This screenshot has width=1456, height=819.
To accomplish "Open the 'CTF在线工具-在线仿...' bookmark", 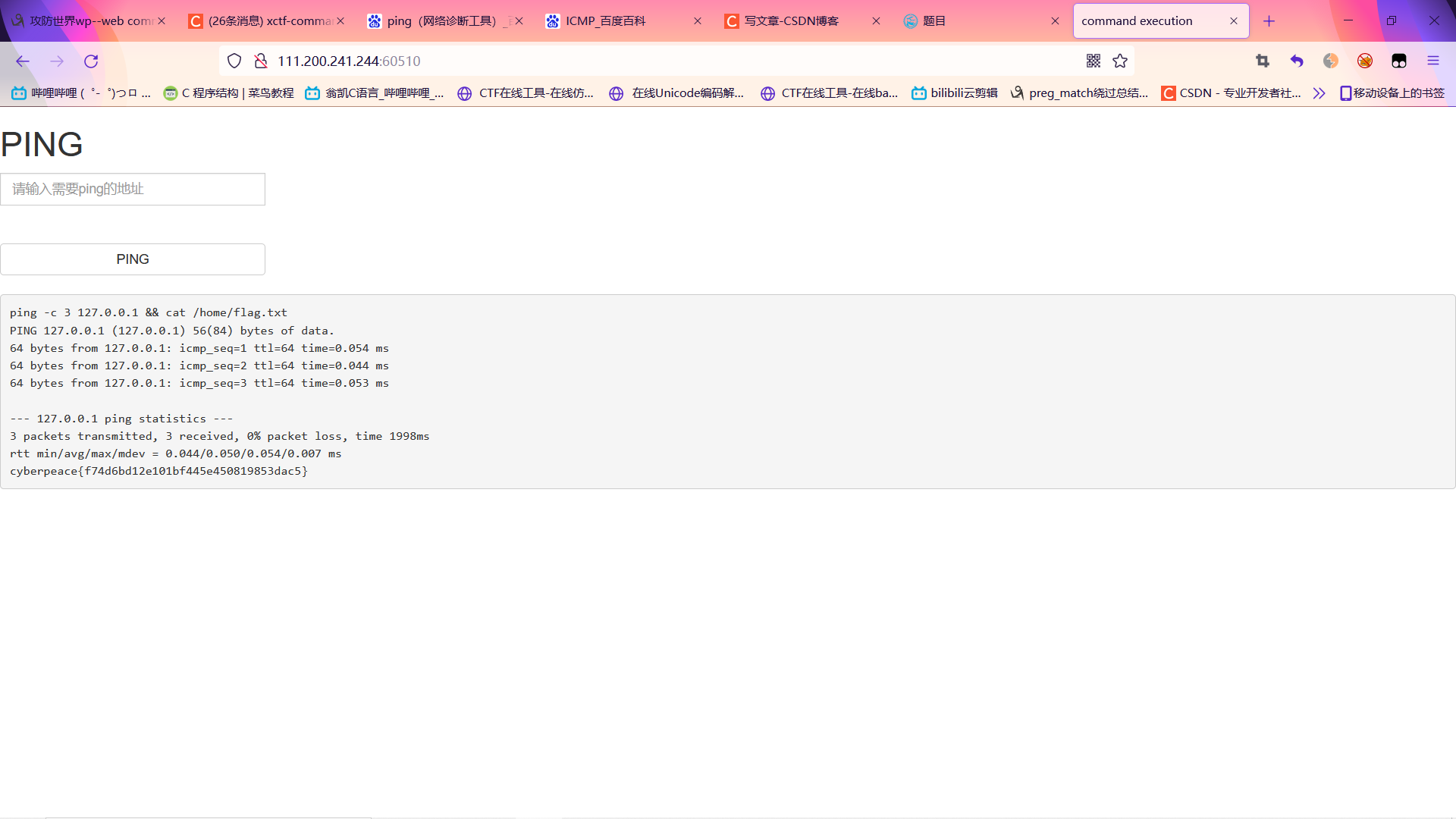I will coord(526,93).
